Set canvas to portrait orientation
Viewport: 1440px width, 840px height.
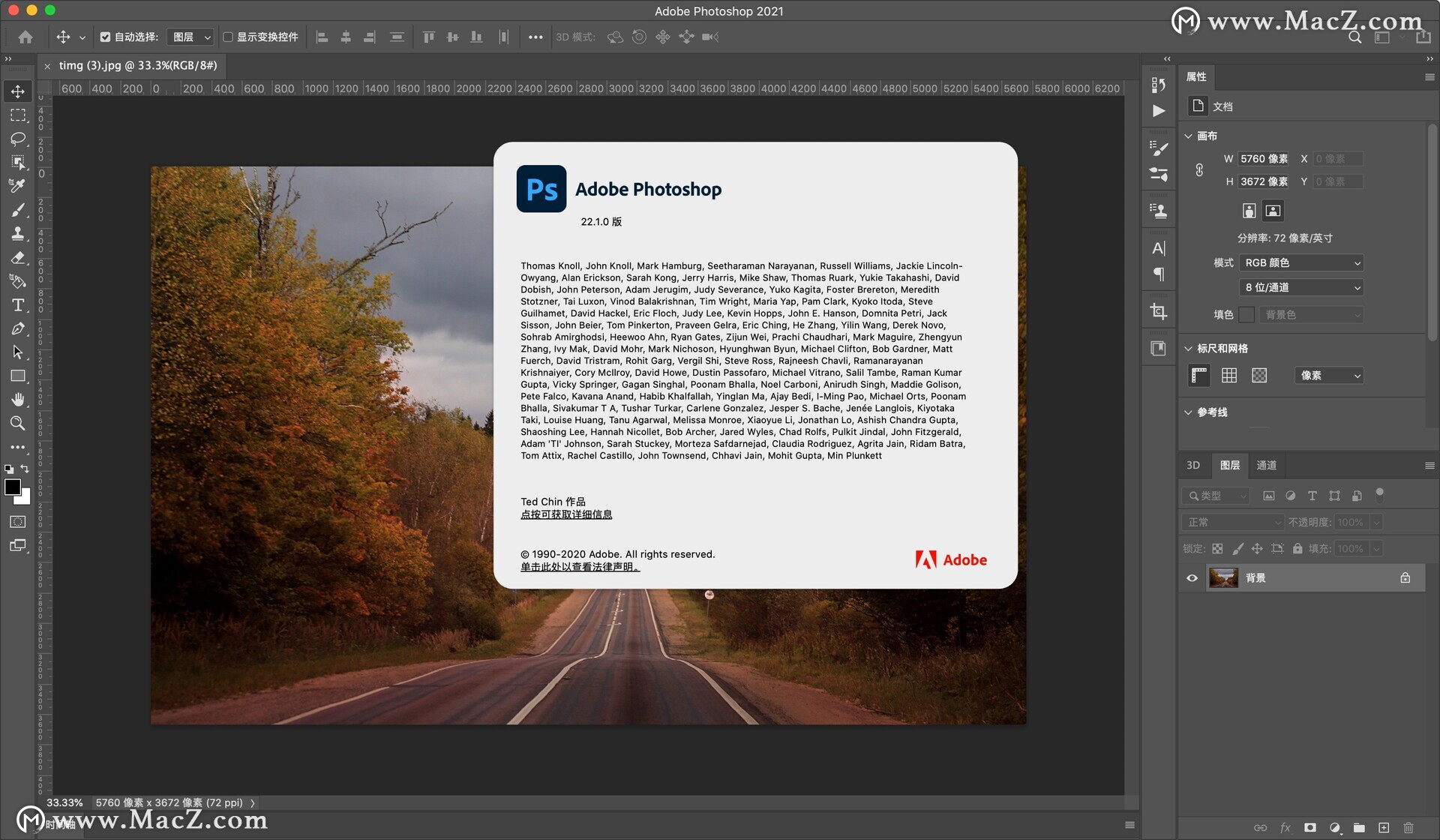click(x=1249, y=211)
